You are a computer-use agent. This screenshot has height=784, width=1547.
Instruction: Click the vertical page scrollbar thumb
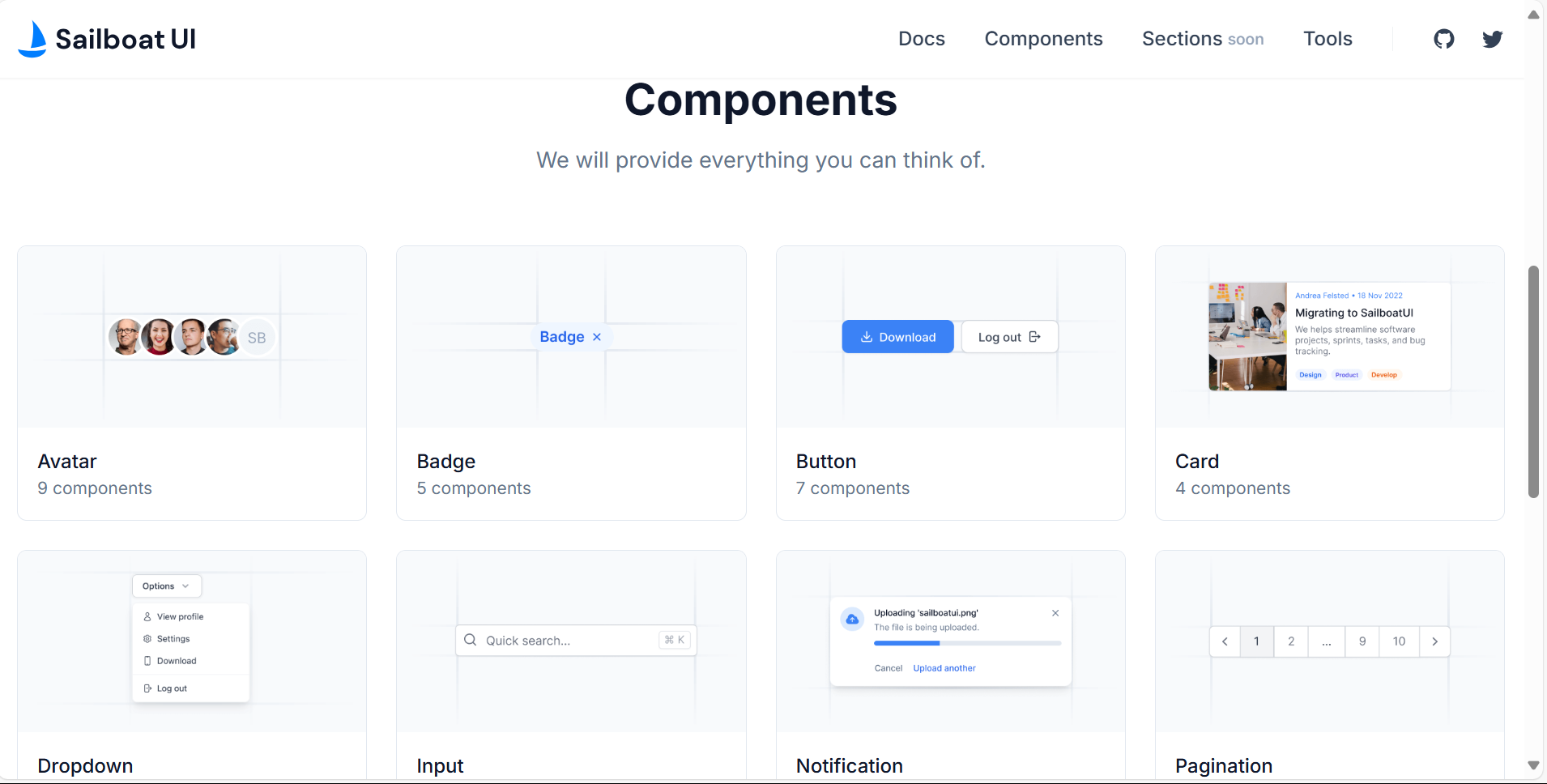(1533, 381)
